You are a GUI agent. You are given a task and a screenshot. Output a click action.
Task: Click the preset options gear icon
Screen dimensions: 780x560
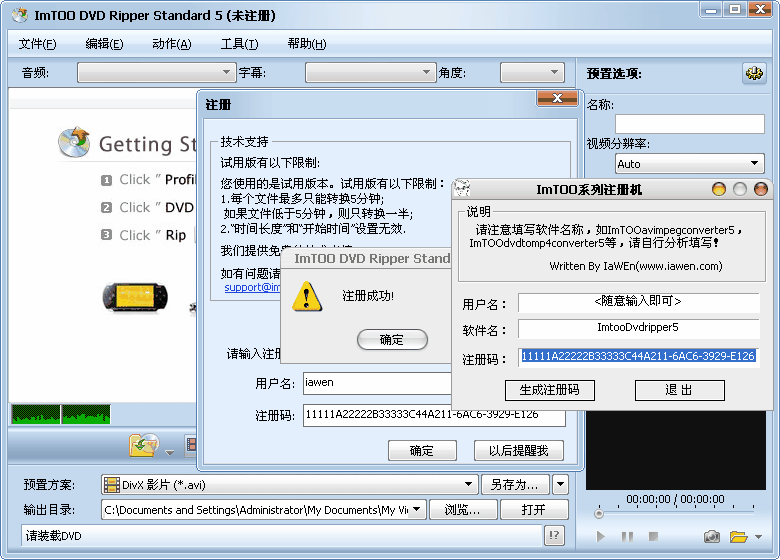[754, 73]
